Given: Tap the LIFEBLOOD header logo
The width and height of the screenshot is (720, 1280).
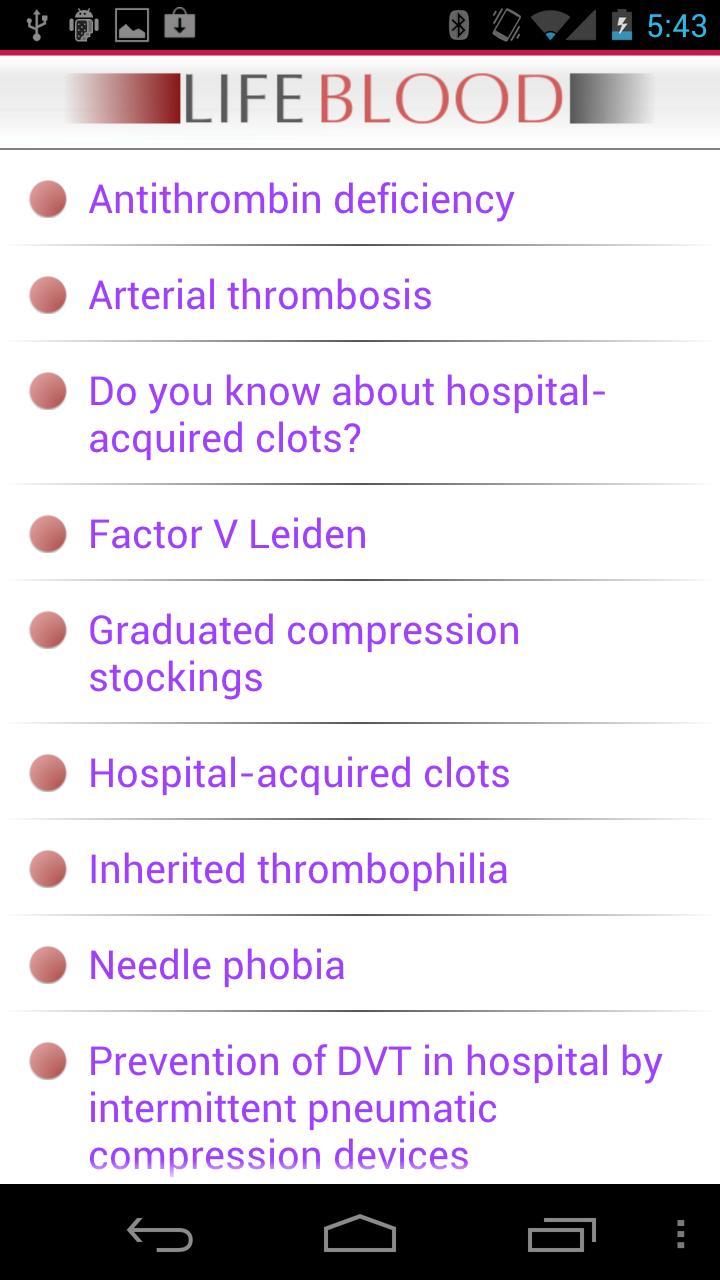Looking at the screenshot, I should (360, 98).
